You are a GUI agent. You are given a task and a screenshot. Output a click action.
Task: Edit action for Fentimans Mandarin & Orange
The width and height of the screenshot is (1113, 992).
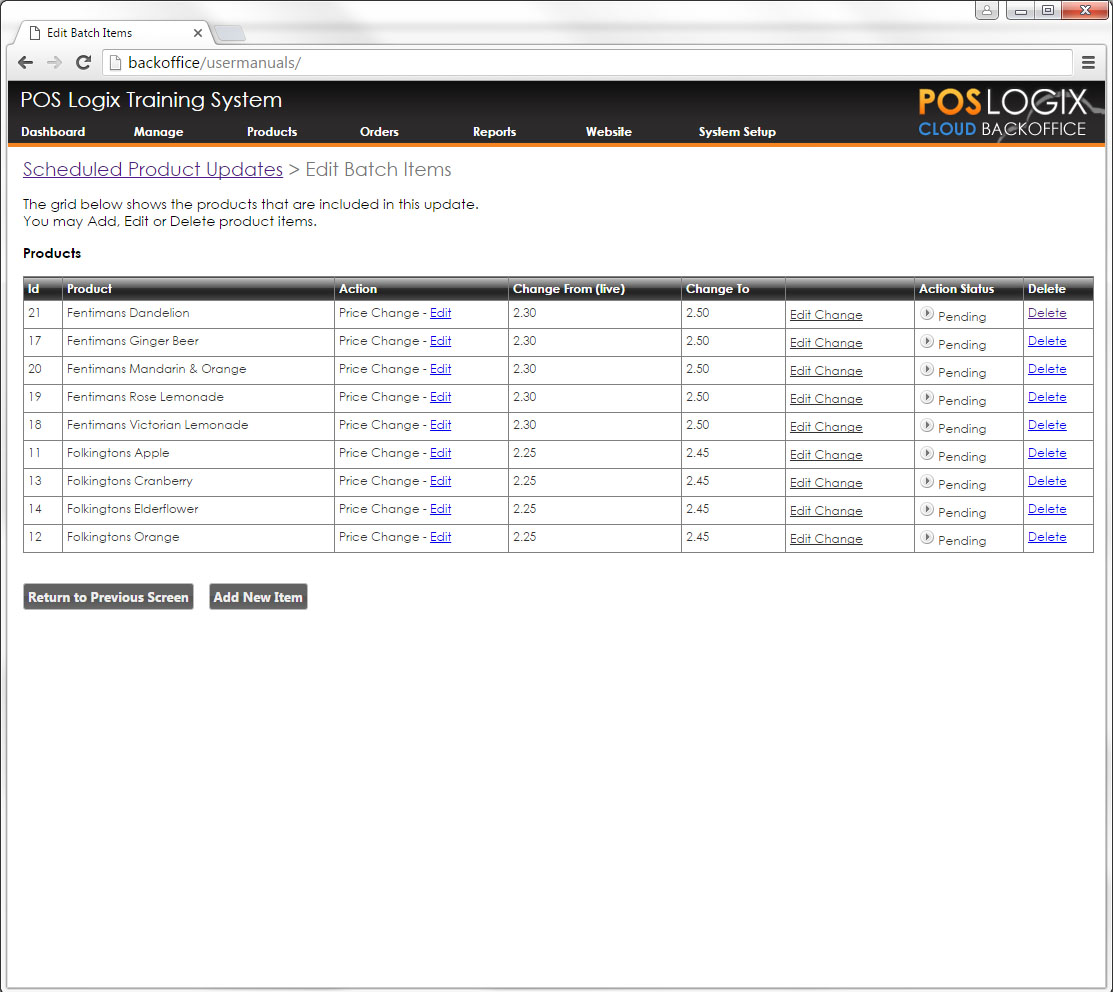pos(440,369)
